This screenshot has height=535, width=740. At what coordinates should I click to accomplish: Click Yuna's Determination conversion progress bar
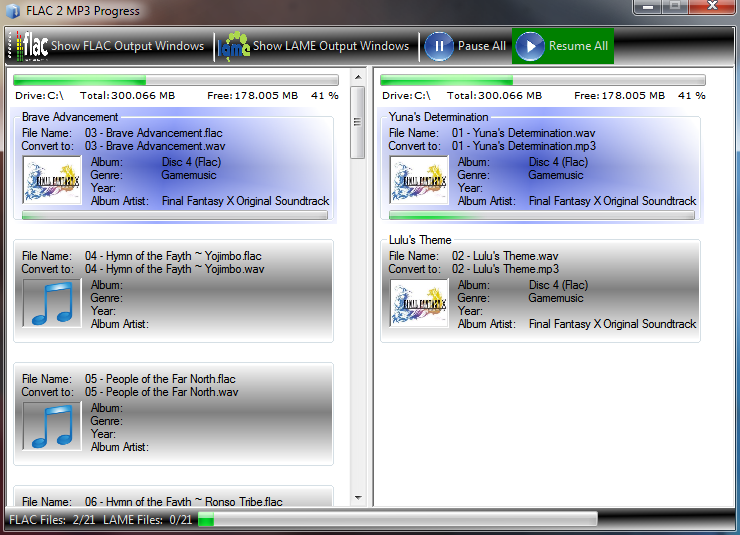click(542, 215)
